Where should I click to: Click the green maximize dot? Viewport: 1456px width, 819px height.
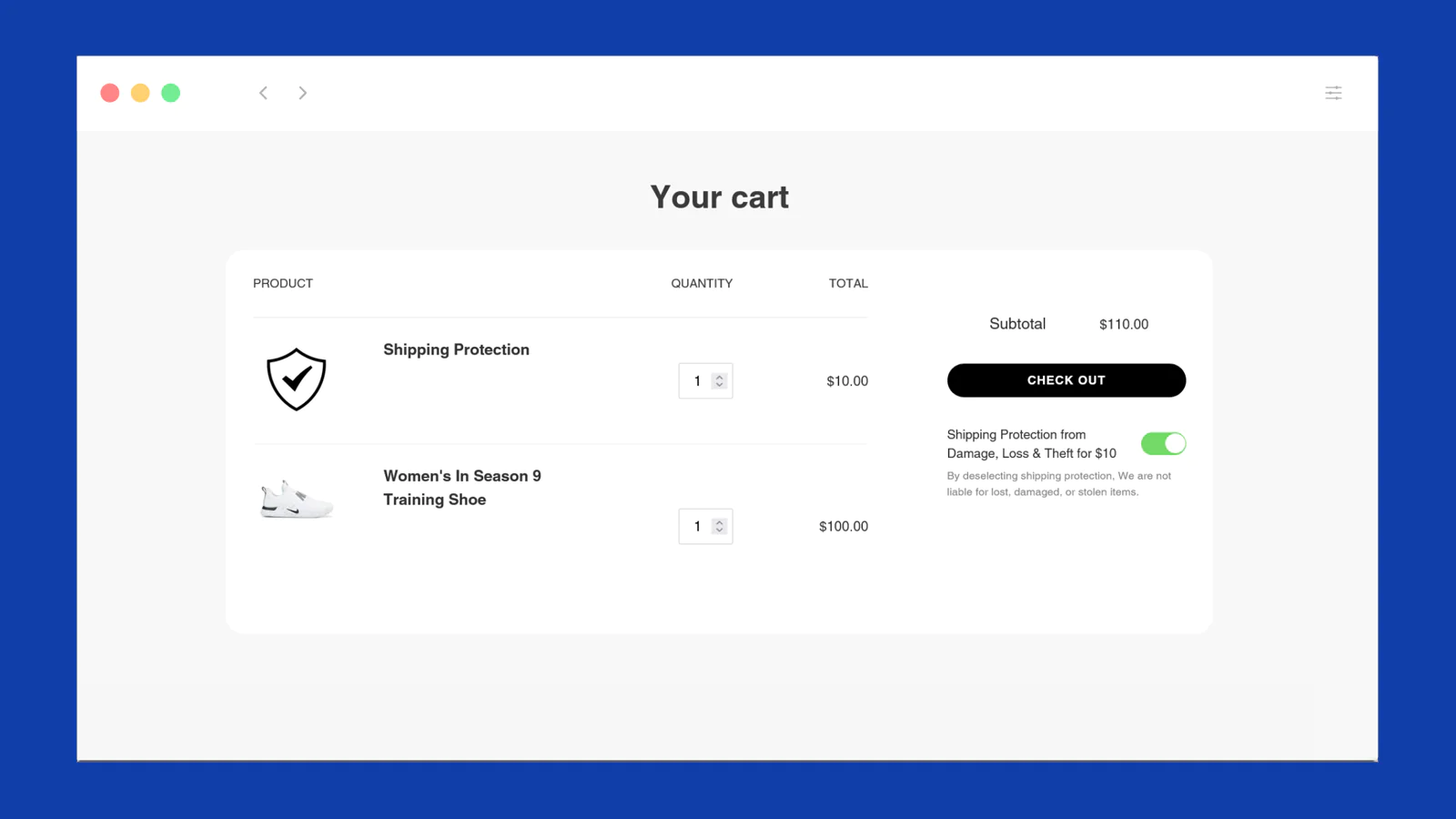(171, 93)
